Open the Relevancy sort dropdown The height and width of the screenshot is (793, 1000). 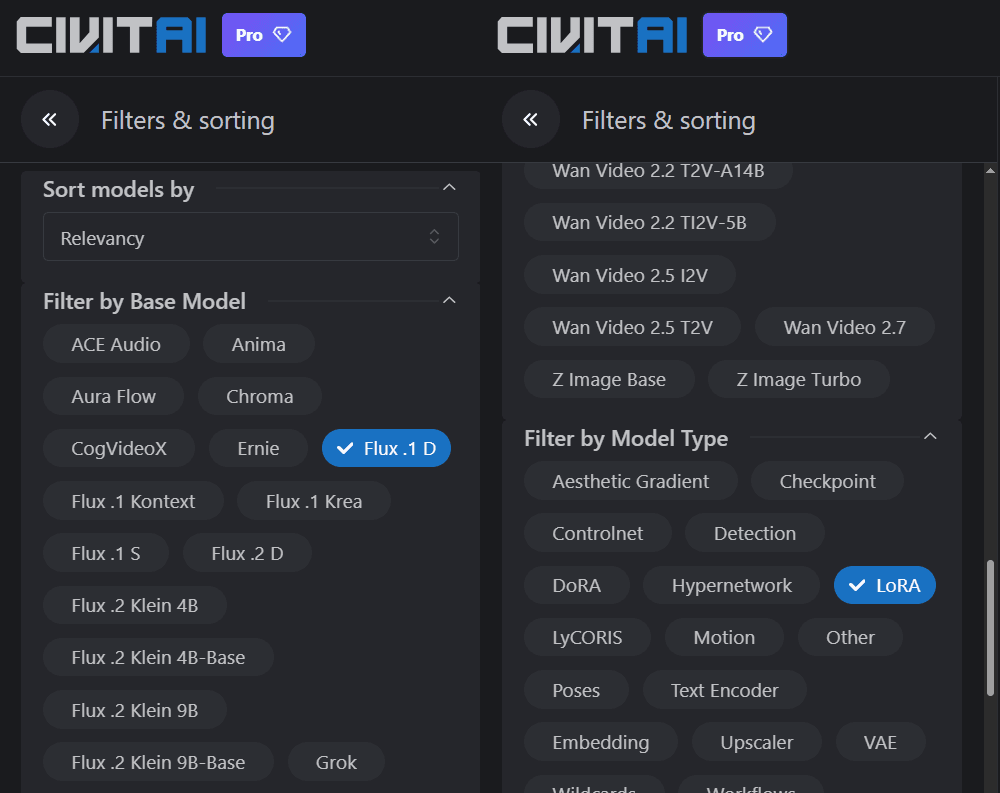point(251,237)
